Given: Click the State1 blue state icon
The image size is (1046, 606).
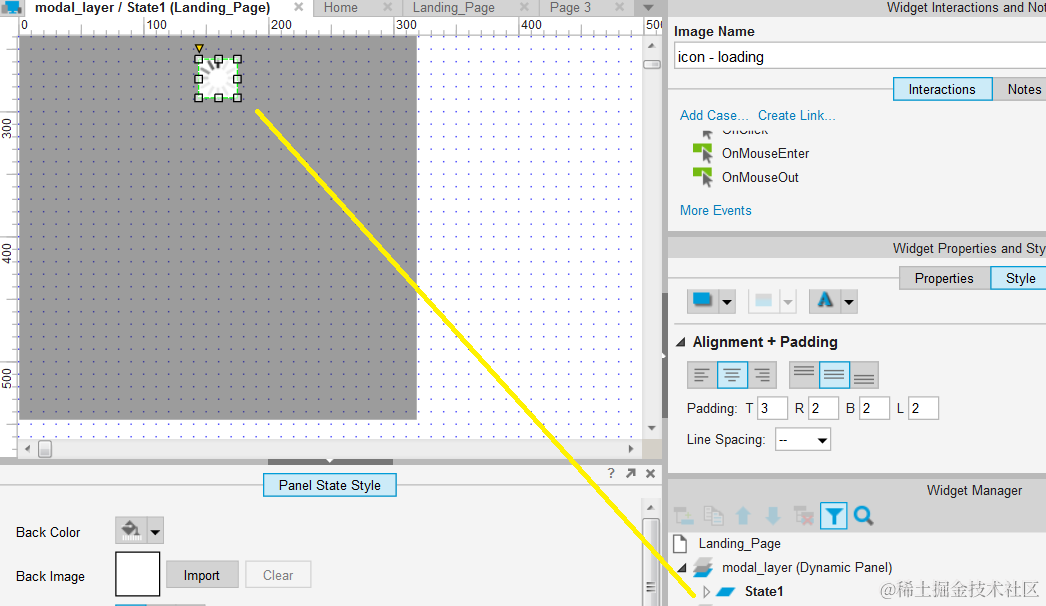Looking at the screenshot, I should pos(725,591).
